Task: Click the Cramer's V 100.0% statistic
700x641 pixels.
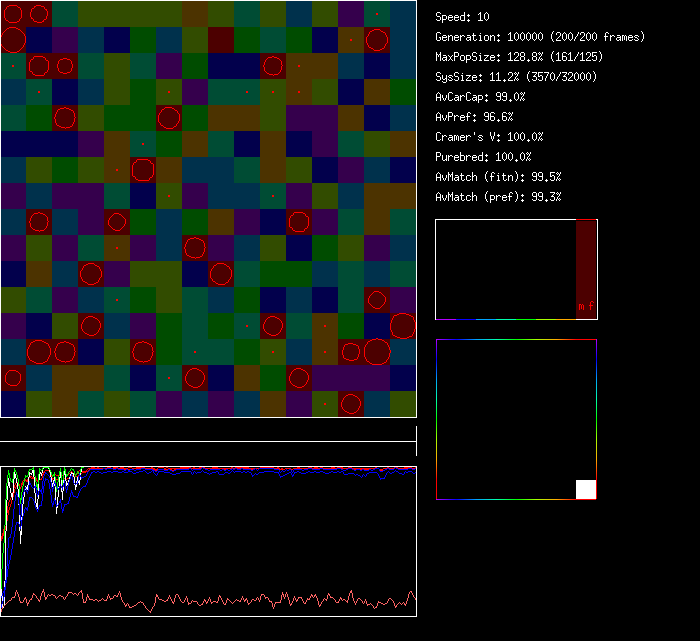Action: click(490, 137)
